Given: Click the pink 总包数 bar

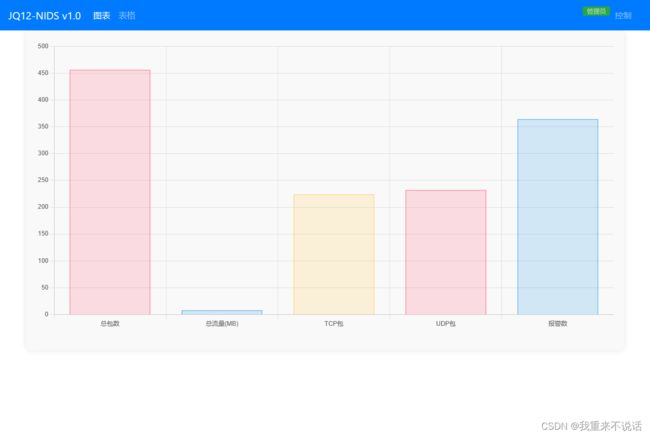Looking at the screenshot, I should pyautogui.click(x=110, y=192).
